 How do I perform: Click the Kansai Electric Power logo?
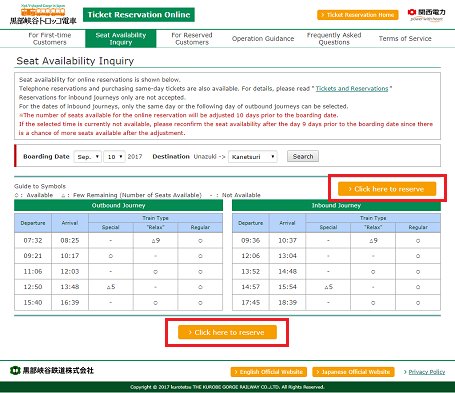coord(426,15)
